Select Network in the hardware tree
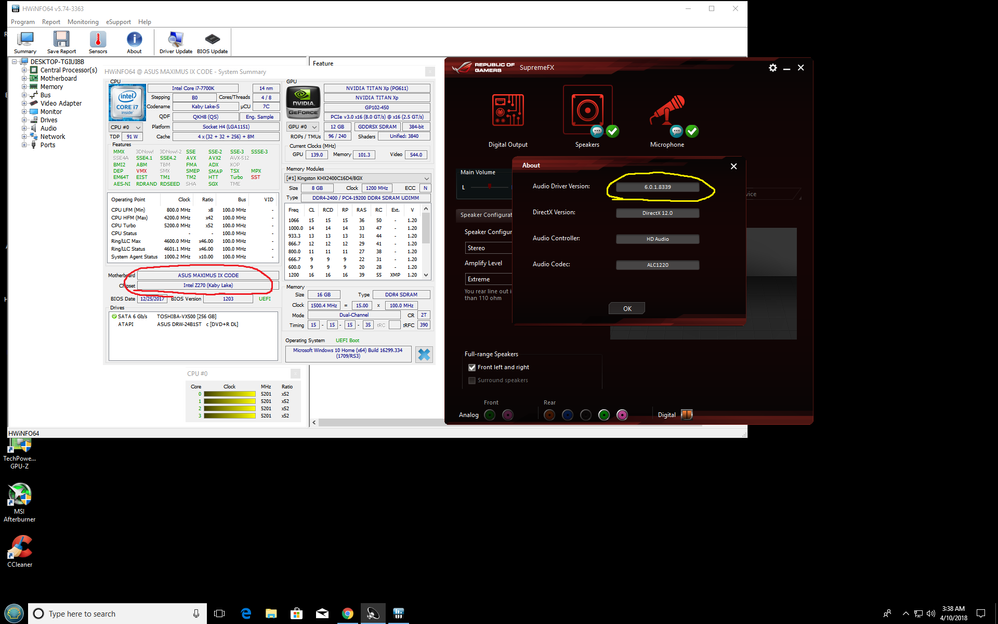This screenshot has width=998, height=624. tap(53, 136)
